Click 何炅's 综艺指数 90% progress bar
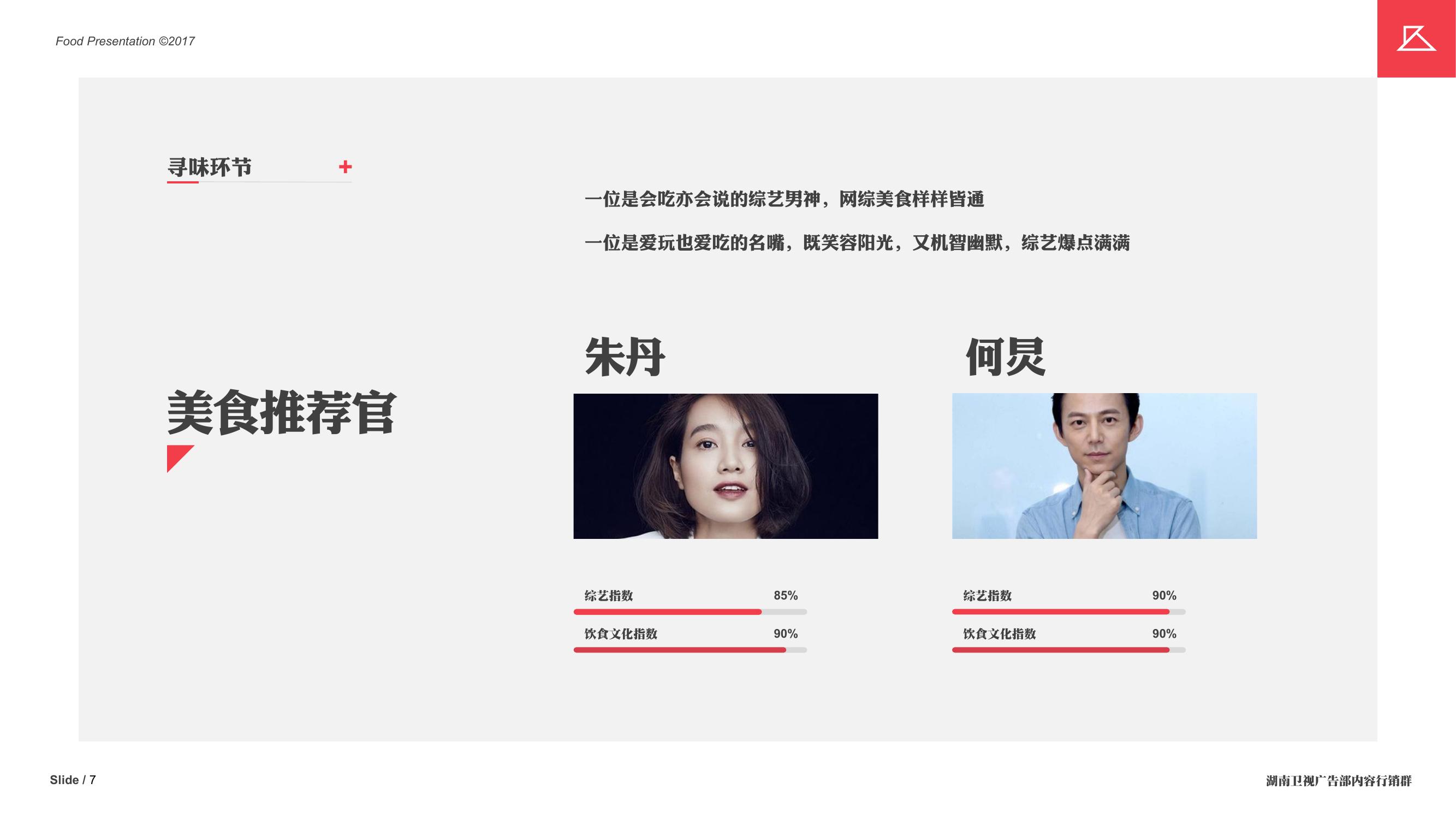The image size is (1456, 819). tap(1069, 612)
